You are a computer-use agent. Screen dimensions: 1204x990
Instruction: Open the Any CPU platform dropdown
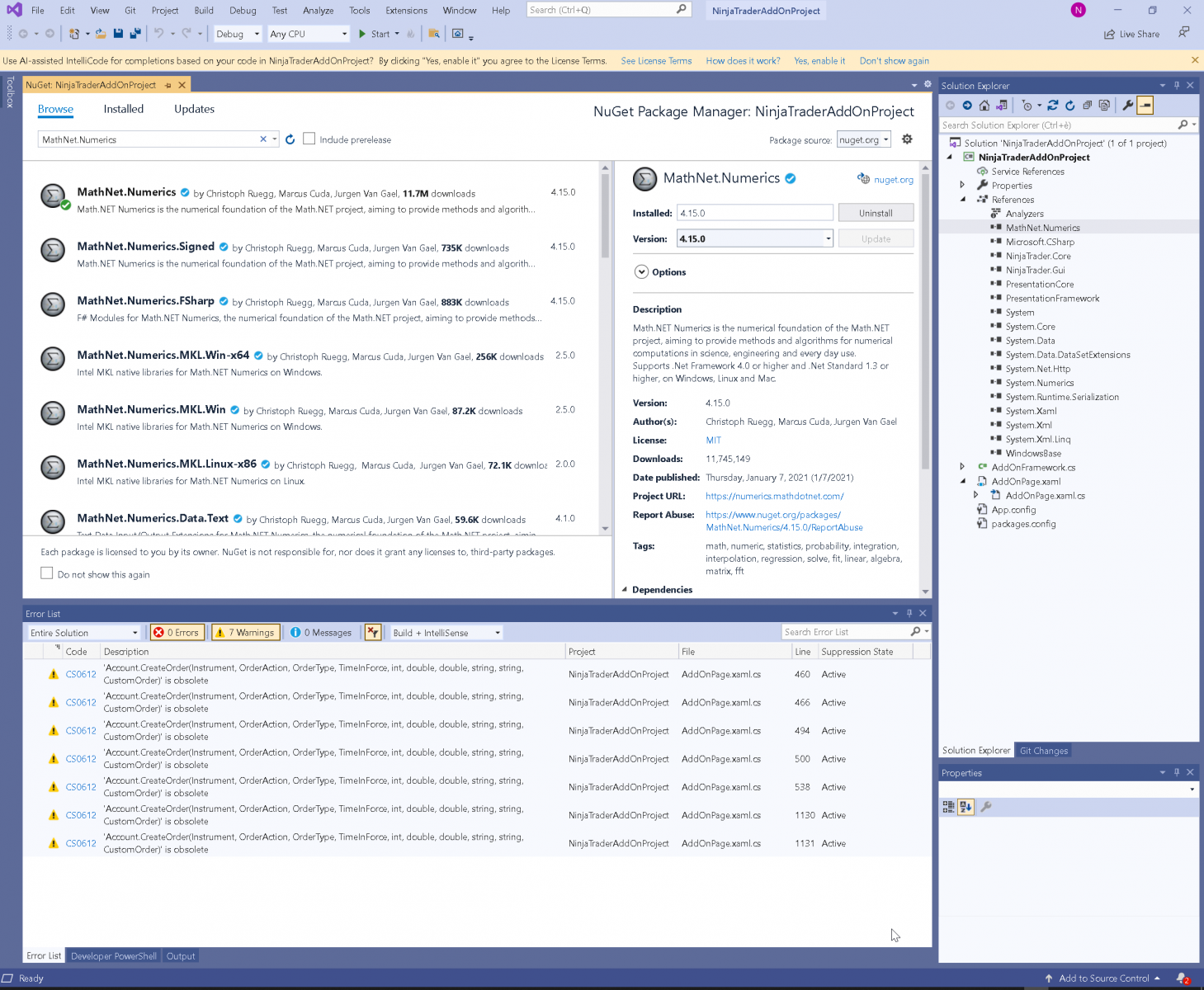pyautogui.click(x=309, y=34)
